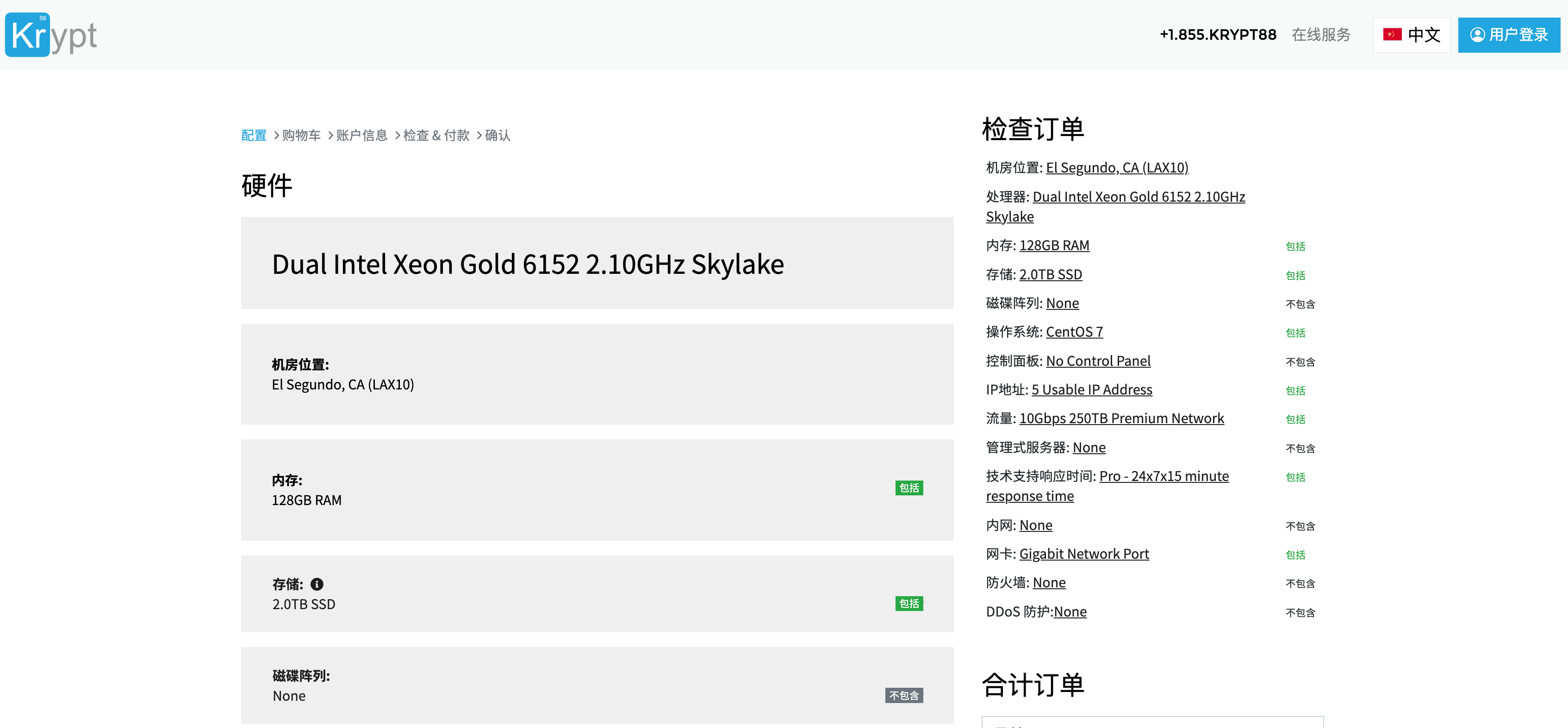Click the 用户登录 button
Screen dimensions: 1568x728
(1510, 35)
